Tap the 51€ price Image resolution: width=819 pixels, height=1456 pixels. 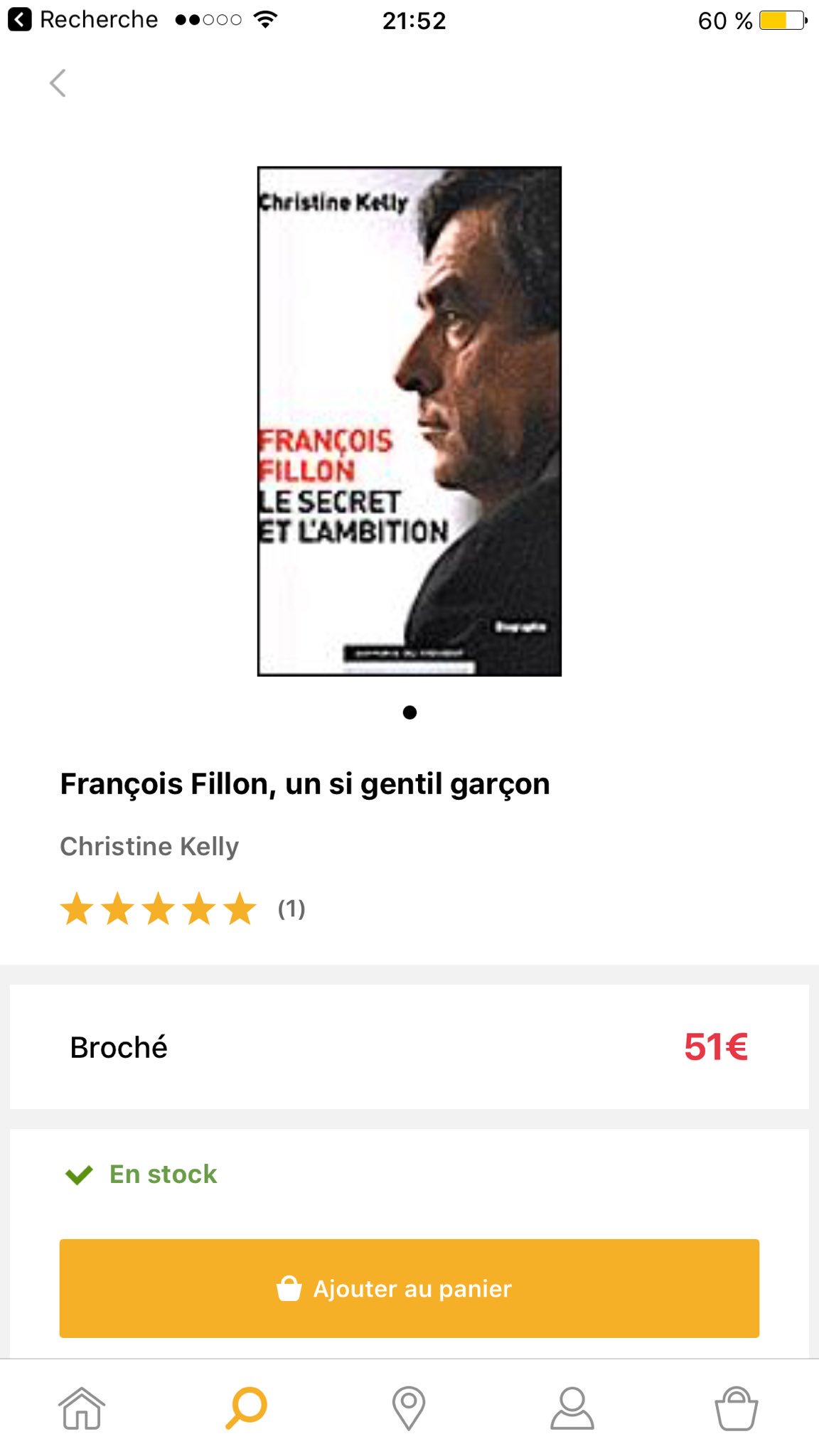point(716,1046)
